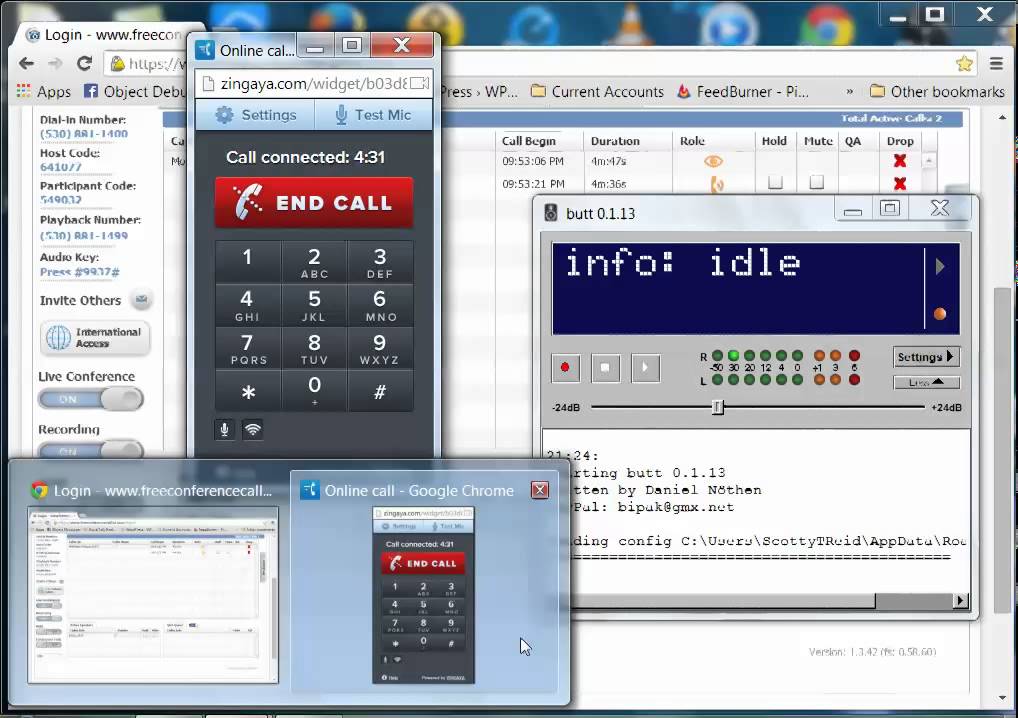
Task: Click the eye role icon for first call
Action: coord(714,161)
